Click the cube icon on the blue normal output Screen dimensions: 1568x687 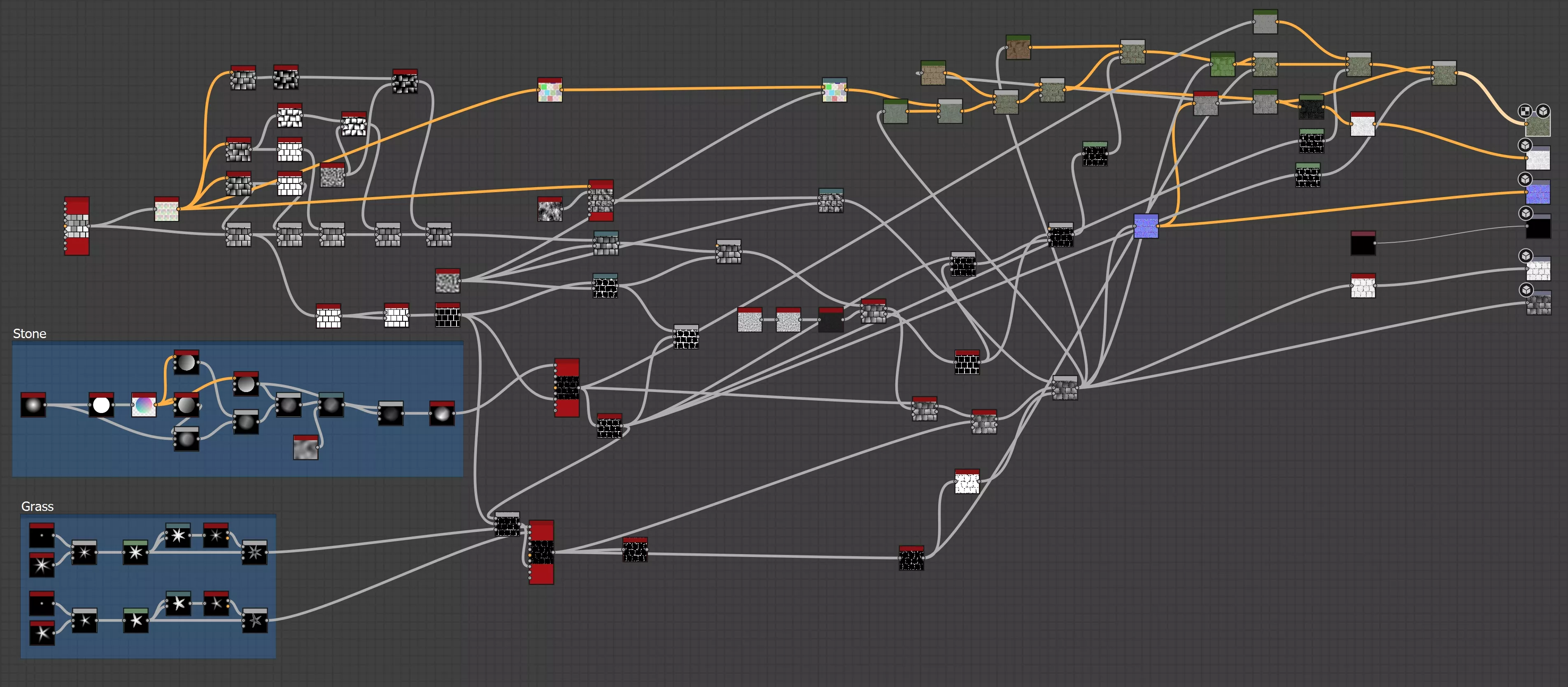1525,179
